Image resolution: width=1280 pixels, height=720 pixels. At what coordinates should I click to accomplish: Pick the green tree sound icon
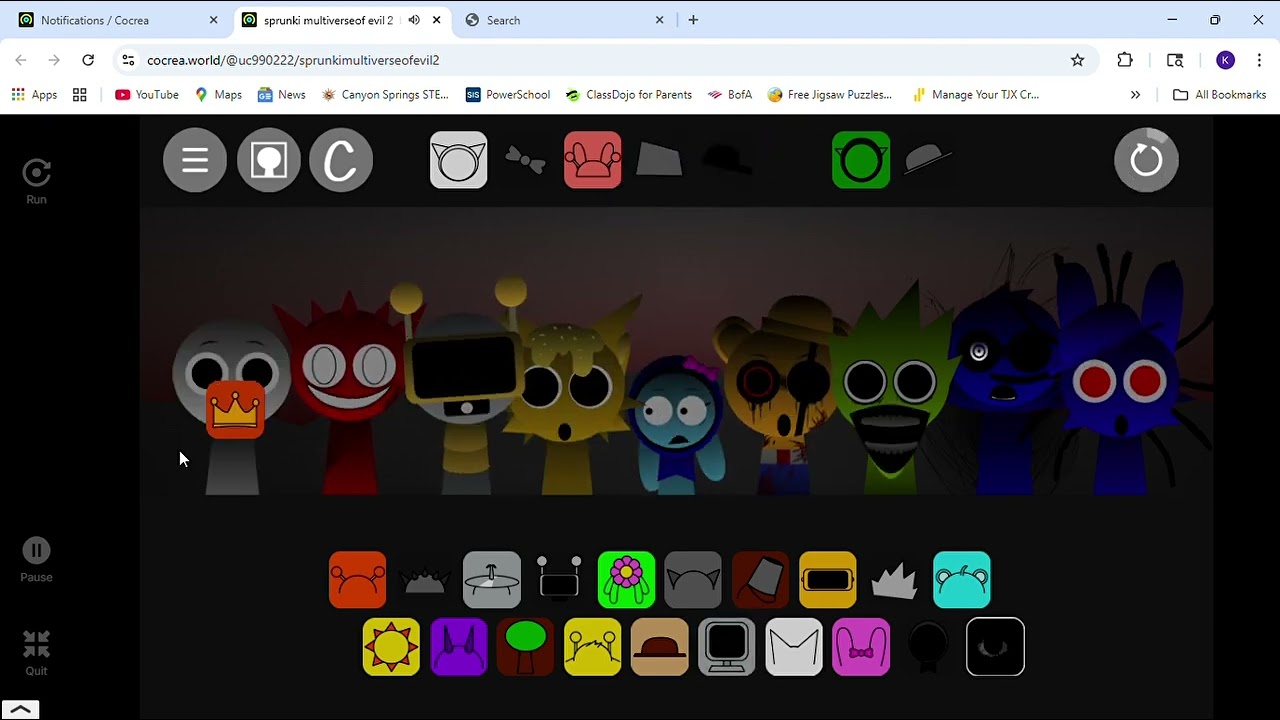[x=525, y=647]
